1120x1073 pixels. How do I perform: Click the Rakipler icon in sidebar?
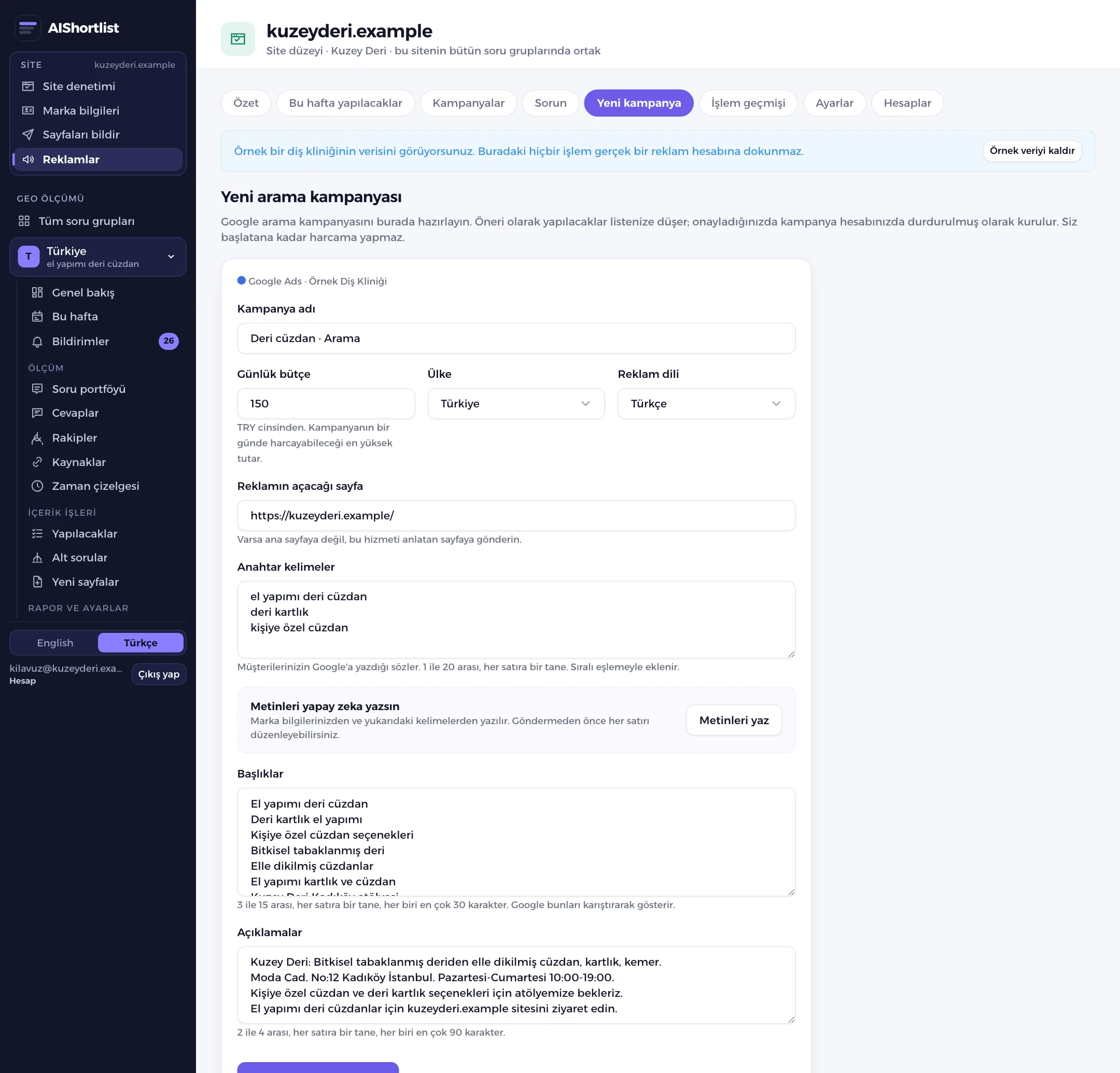[x=37, y=437]
